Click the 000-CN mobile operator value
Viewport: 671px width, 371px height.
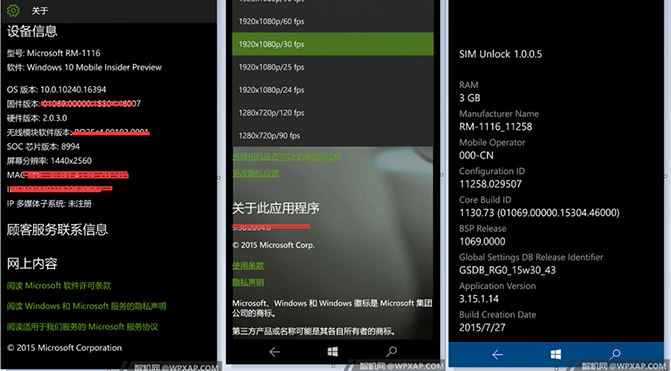click(476, 155)
